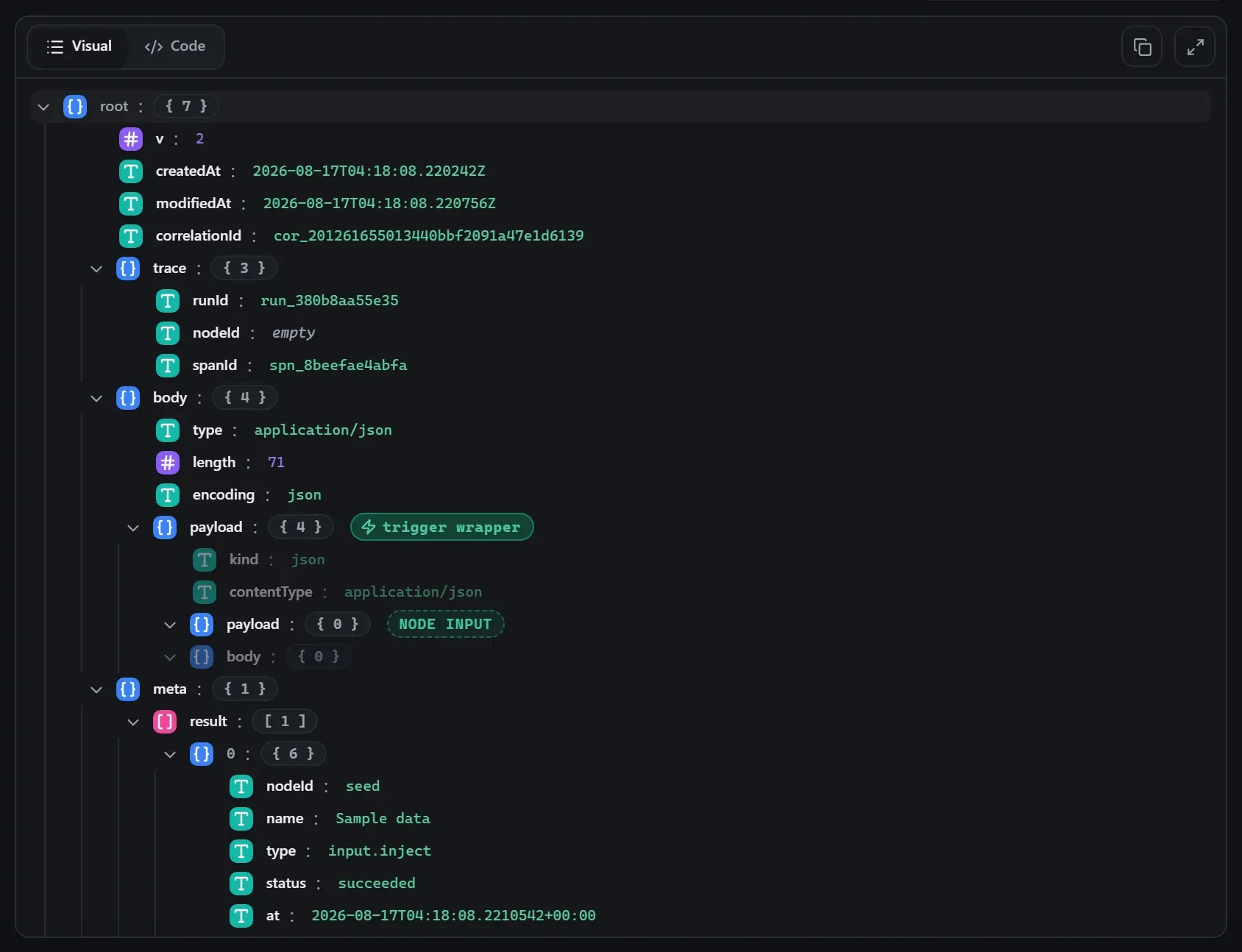Viewport: 1242px width, 952px height.
Task: Collapse the top-level body object chevron
Action: tap(96, 398)
